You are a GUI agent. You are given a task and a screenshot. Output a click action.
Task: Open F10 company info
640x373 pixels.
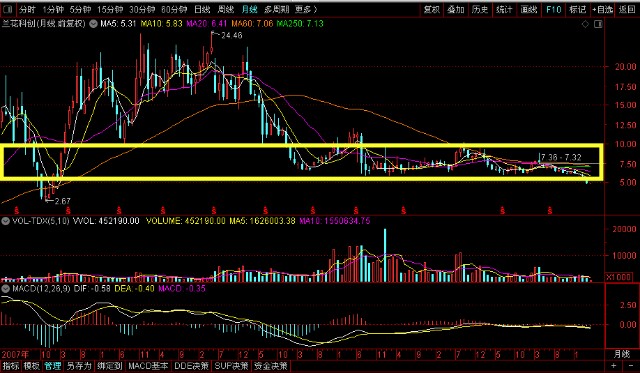click(553, 9)
